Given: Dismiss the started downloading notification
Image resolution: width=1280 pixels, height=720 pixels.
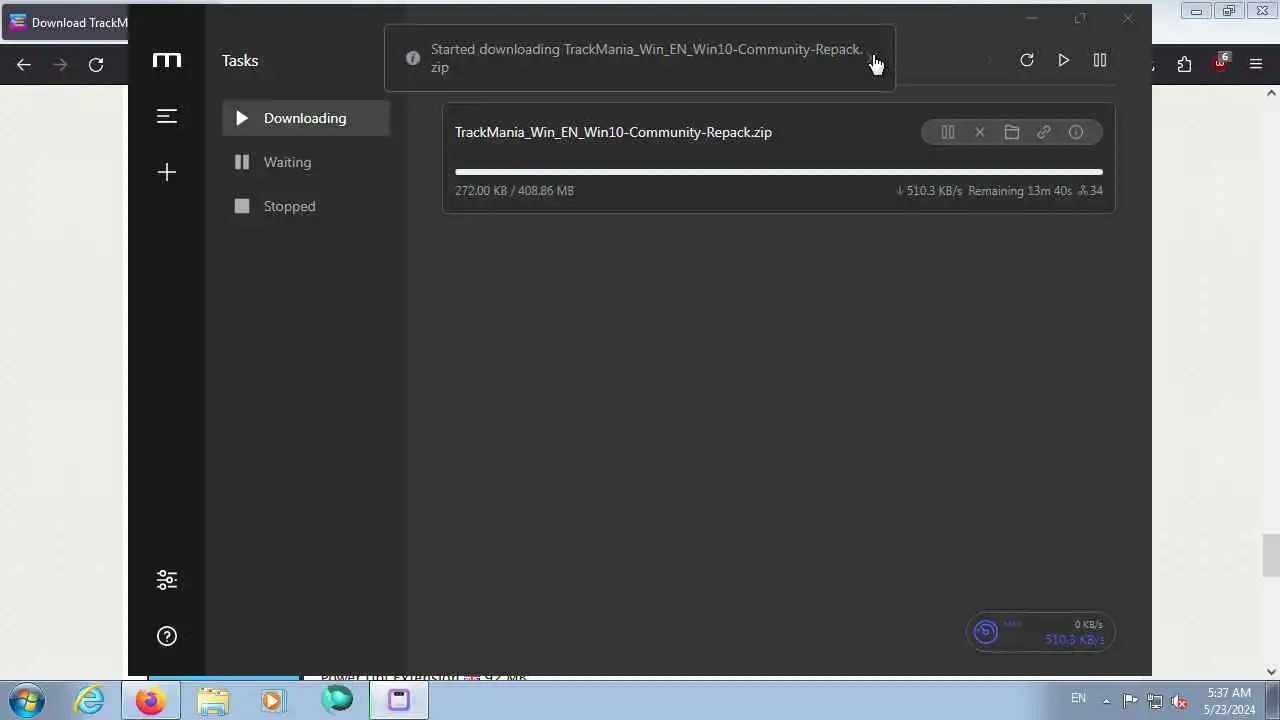Looking at the screenshot, I should click(876, 58).
